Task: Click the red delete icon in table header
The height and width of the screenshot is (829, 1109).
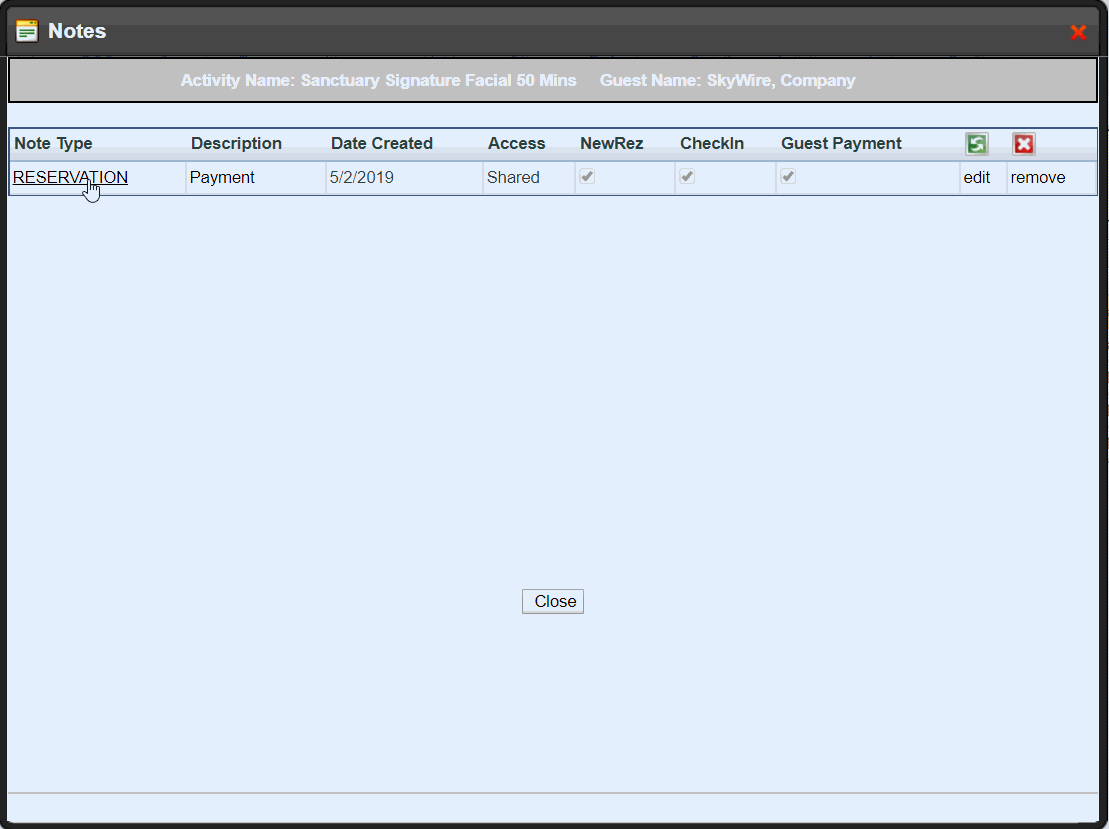Action: [1023, 144]
